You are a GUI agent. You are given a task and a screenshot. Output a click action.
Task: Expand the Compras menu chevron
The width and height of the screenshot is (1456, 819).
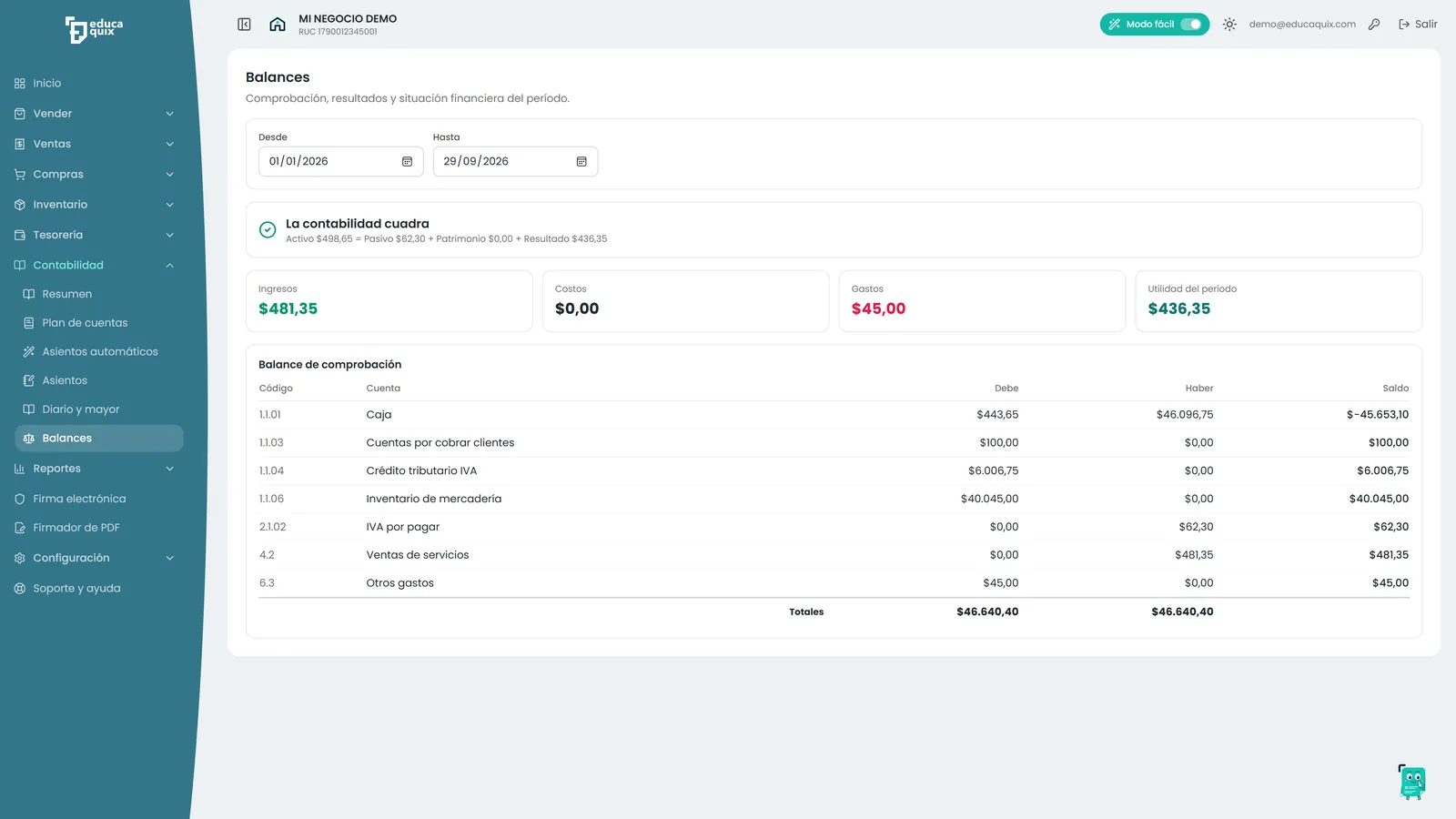pyautogui.click(x=169, y=175)
